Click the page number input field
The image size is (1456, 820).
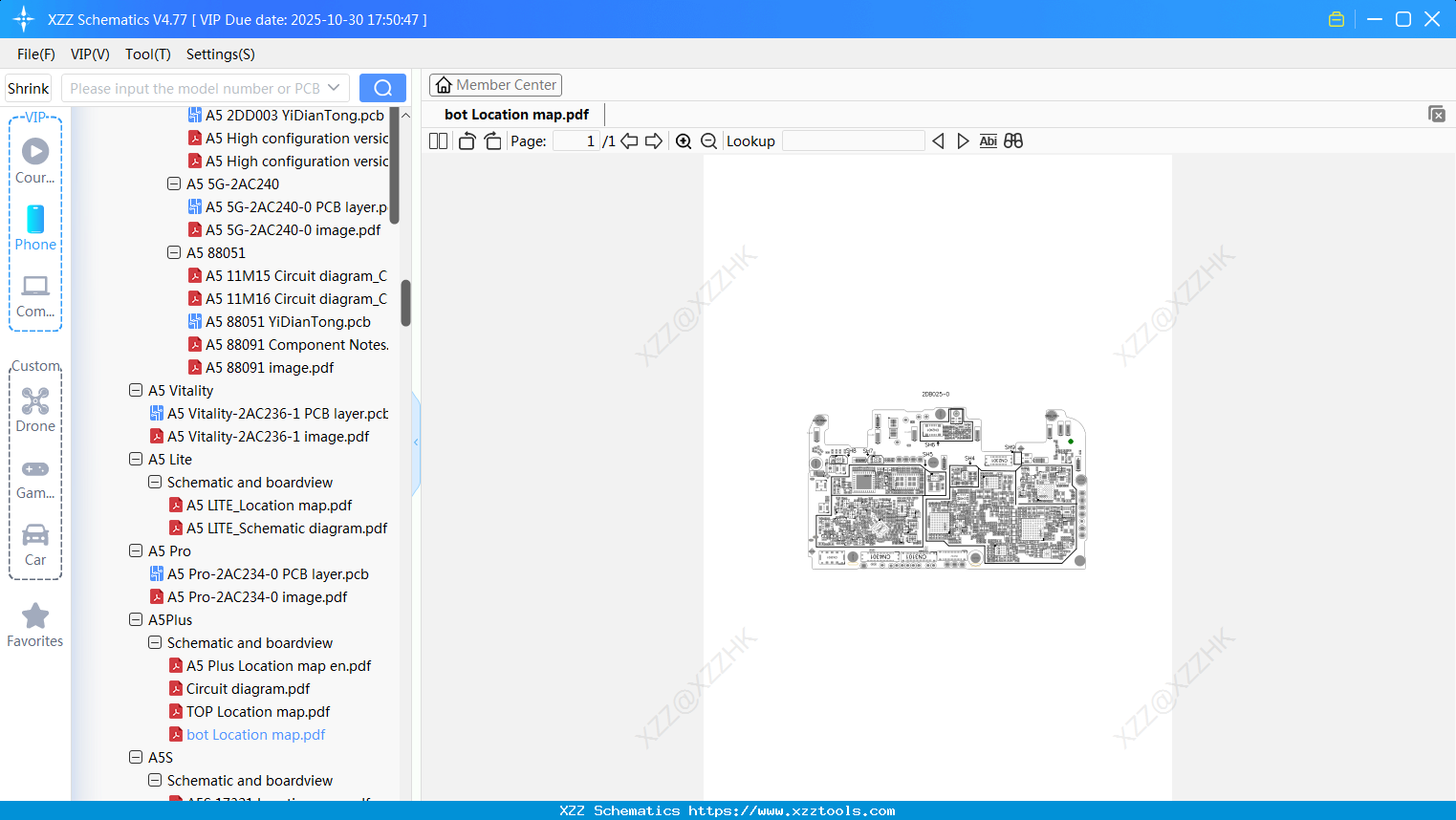pyautogui.click(x=576, y=140)
